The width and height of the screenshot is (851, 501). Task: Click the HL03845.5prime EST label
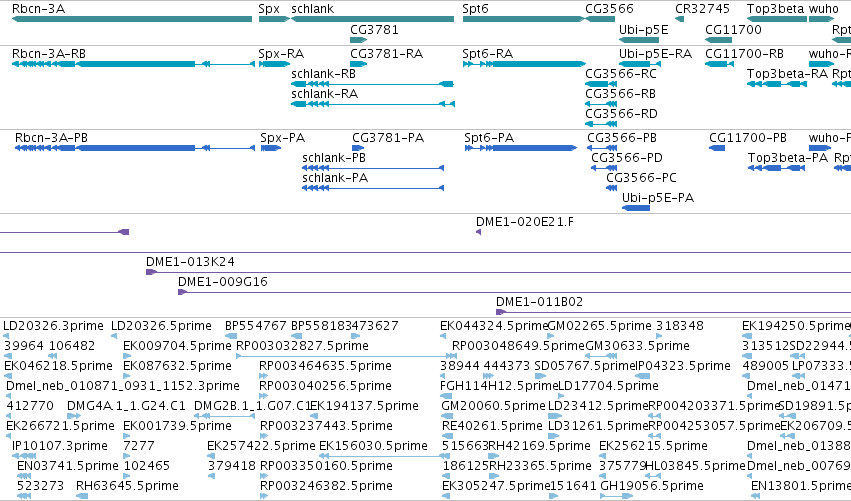695,466
